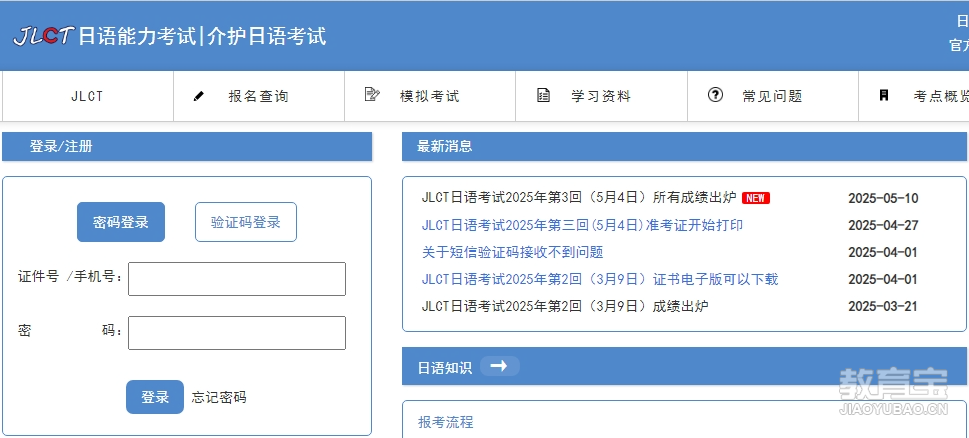Click the 密码 input field
This screenshot has width=969, height=438.
pos(237,333)
